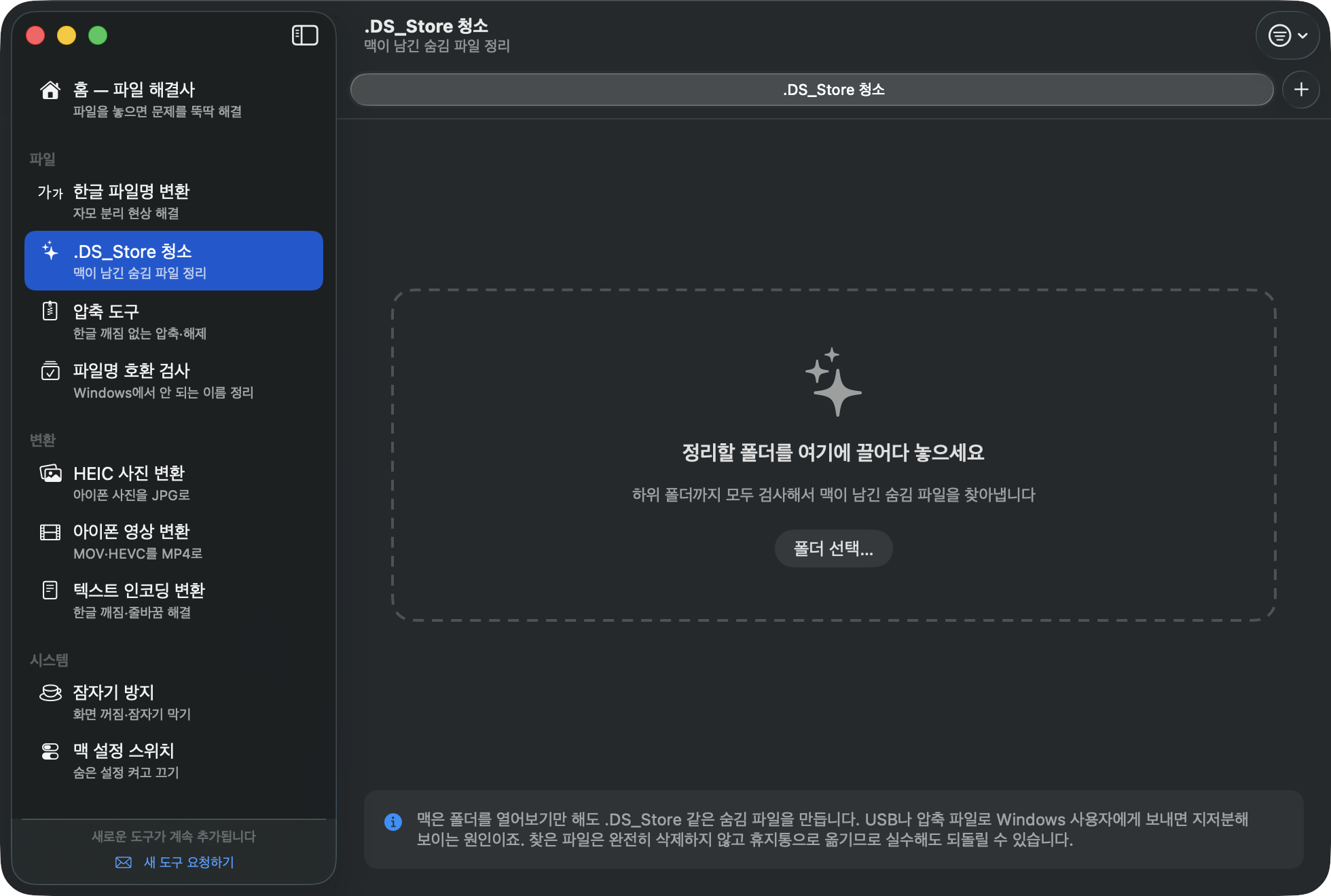Open 파일명 호환 검사 in the sidebar
Image resolution: width=1331 pixels, height=896 pixels.
[x=174, y=381]
